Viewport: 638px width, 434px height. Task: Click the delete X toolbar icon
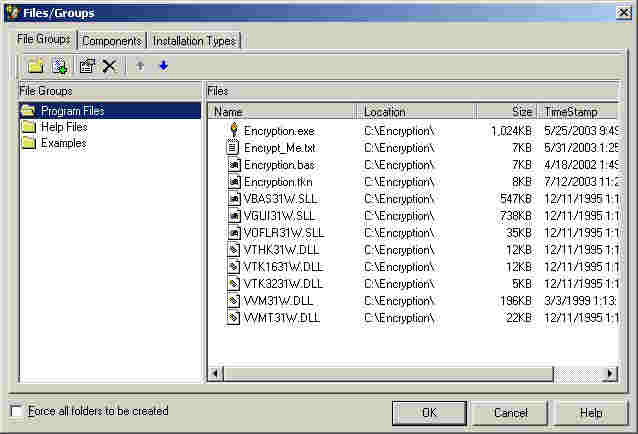[109, 66]
